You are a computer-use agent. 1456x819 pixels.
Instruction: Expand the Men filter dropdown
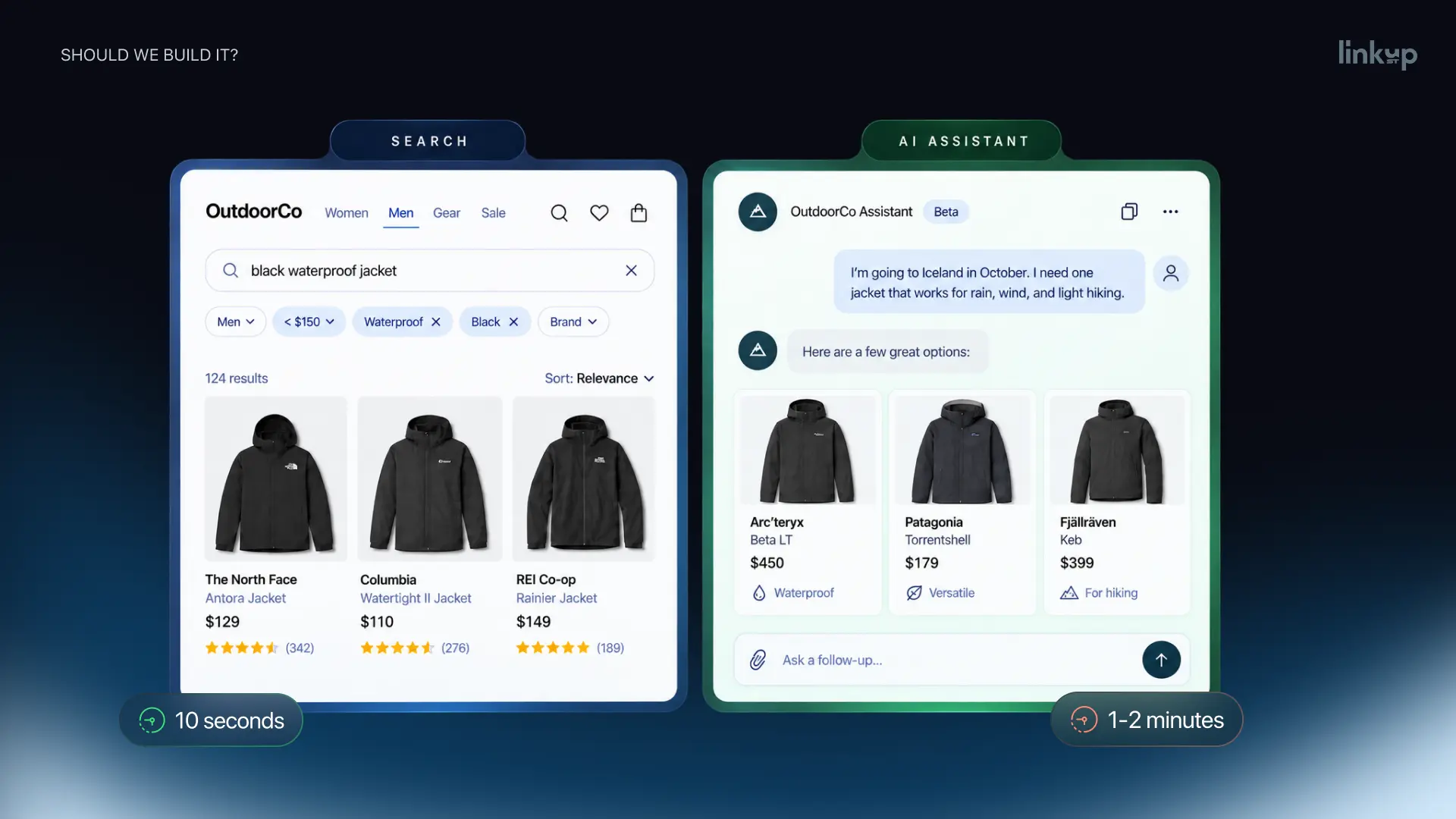(235, 322)
